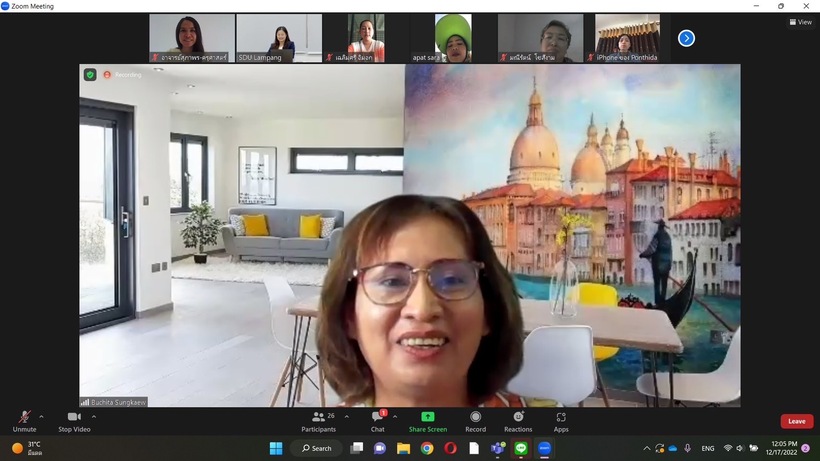Click the ENG language indicator

point(708,448)
